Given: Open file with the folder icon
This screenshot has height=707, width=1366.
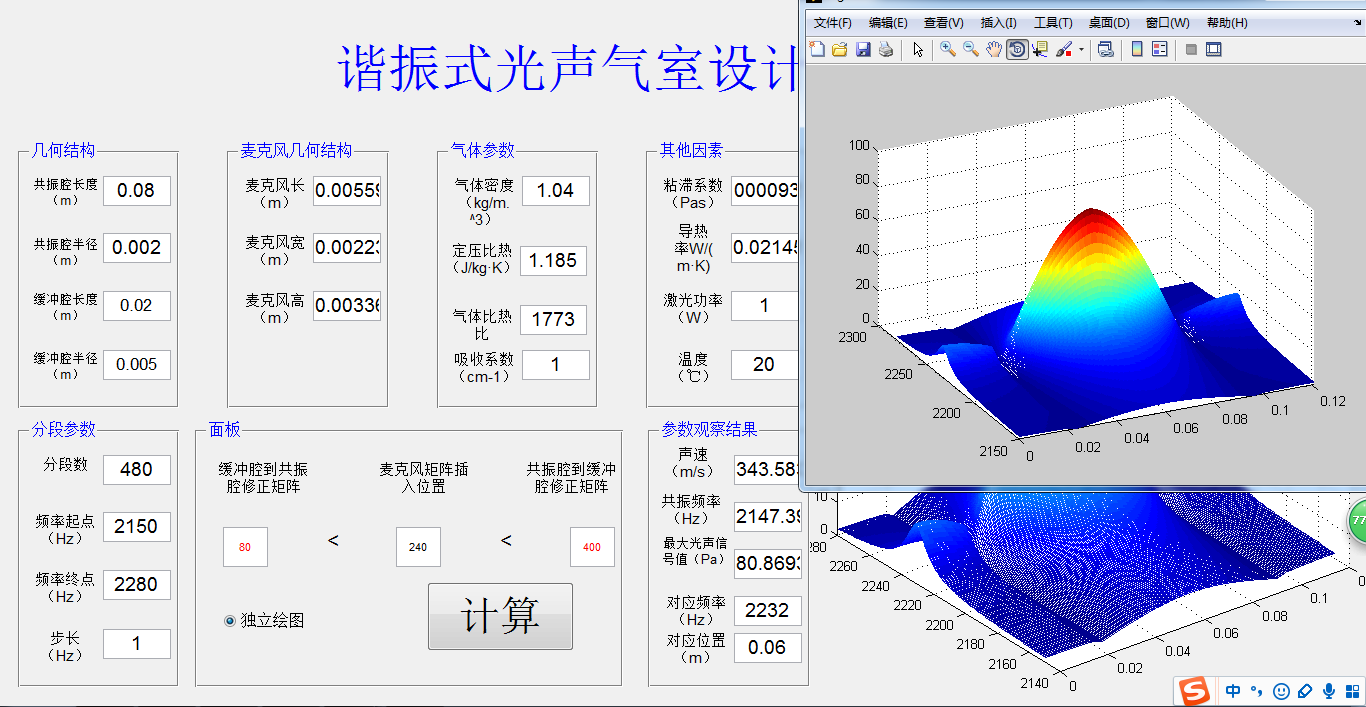Looking at the screenshot, I should 840,49.
